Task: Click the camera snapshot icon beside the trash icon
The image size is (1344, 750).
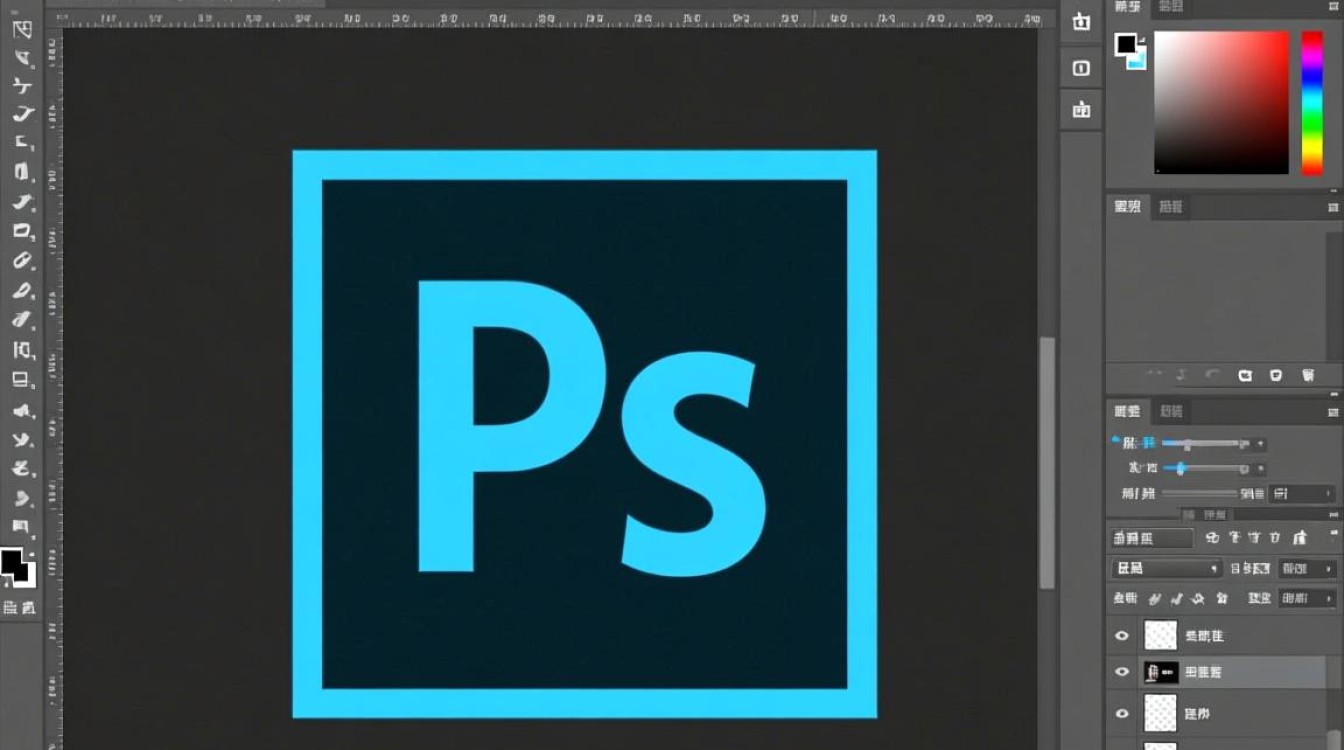Action: (1276, 376)
